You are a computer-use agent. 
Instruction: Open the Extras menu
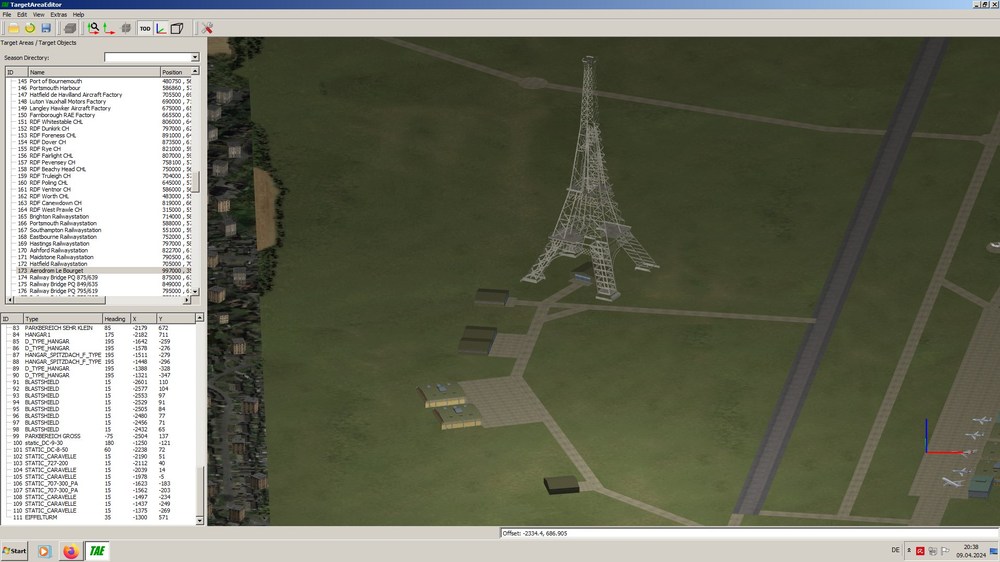tap(58, 14)
